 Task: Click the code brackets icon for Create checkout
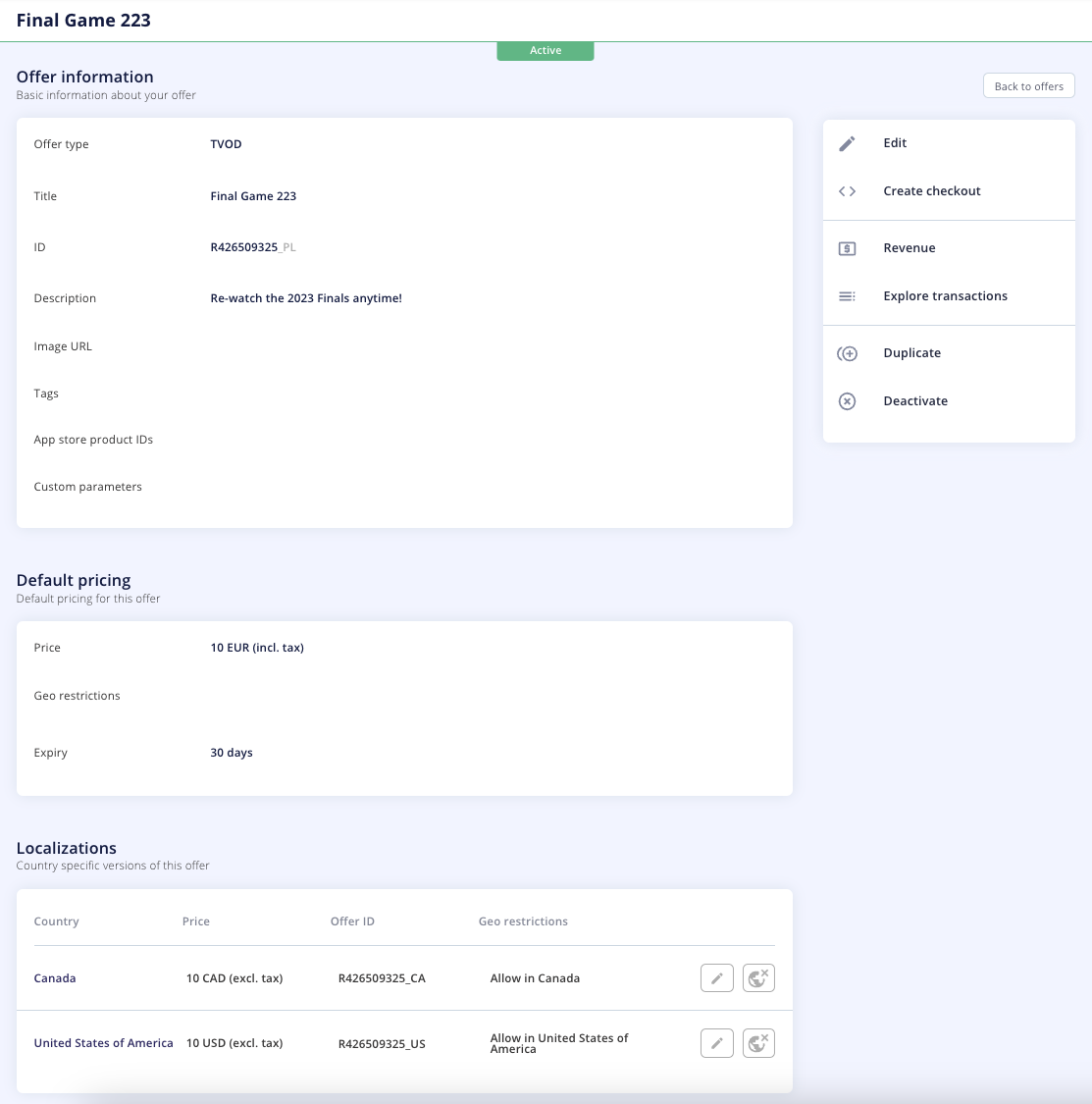pos(847,191)
